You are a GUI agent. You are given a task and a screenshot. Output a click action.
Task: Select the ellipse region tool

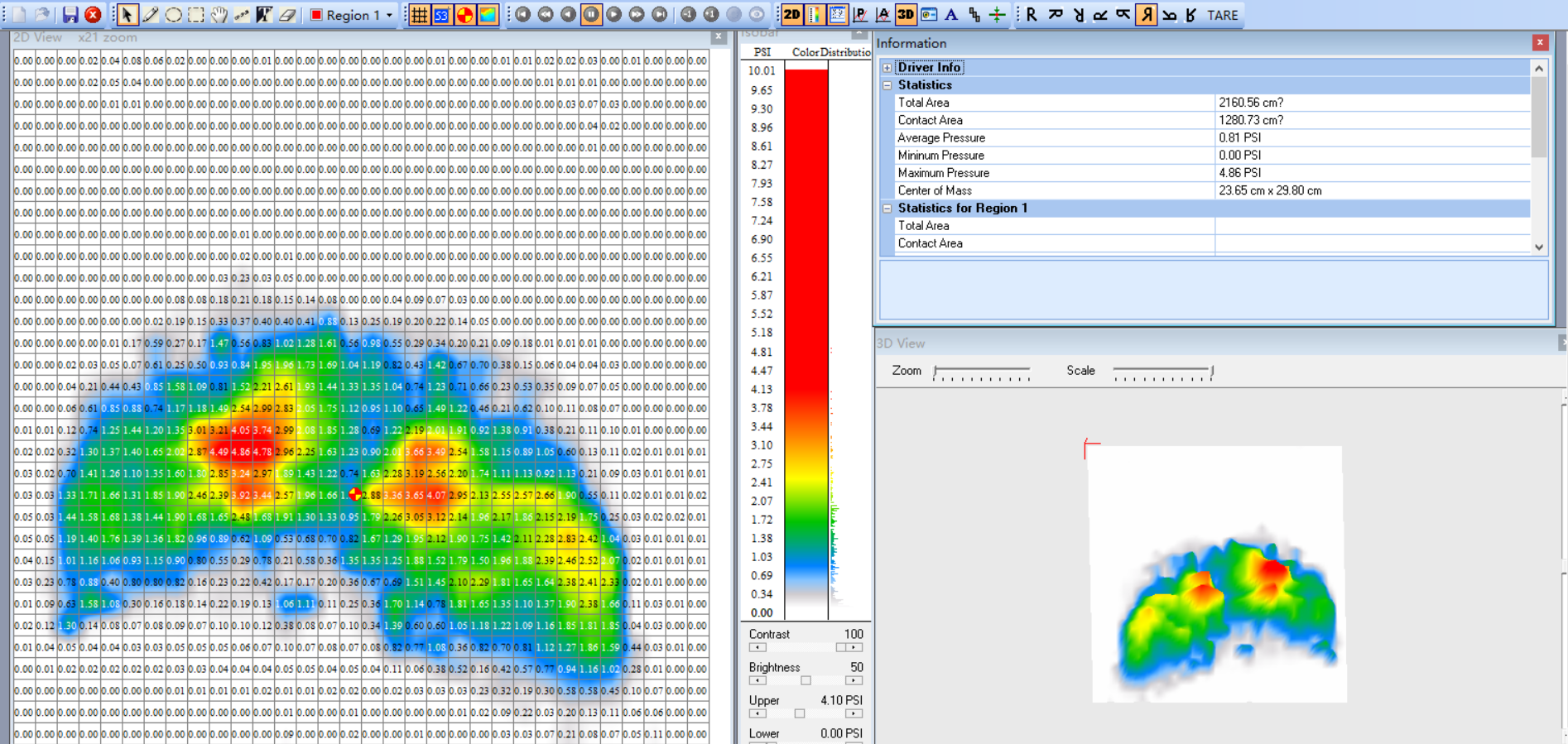coord(173,15)
